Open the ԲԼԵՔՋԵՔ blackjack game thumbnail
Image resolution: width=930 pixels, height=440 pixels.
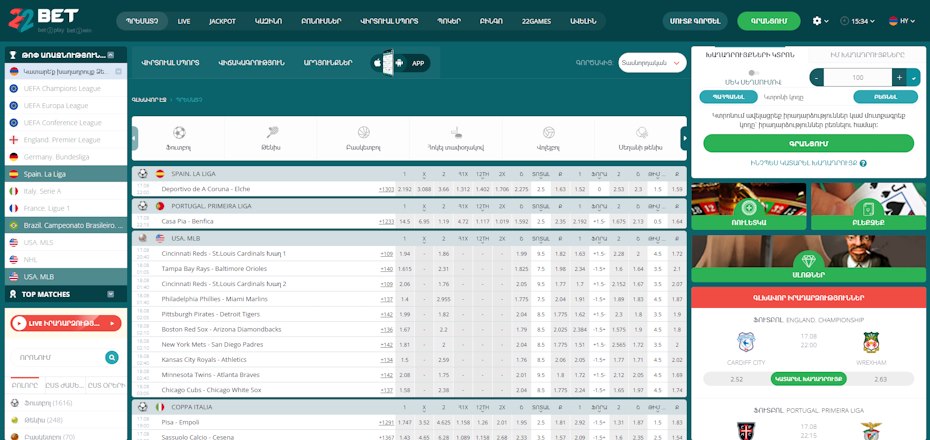(868, 206)
